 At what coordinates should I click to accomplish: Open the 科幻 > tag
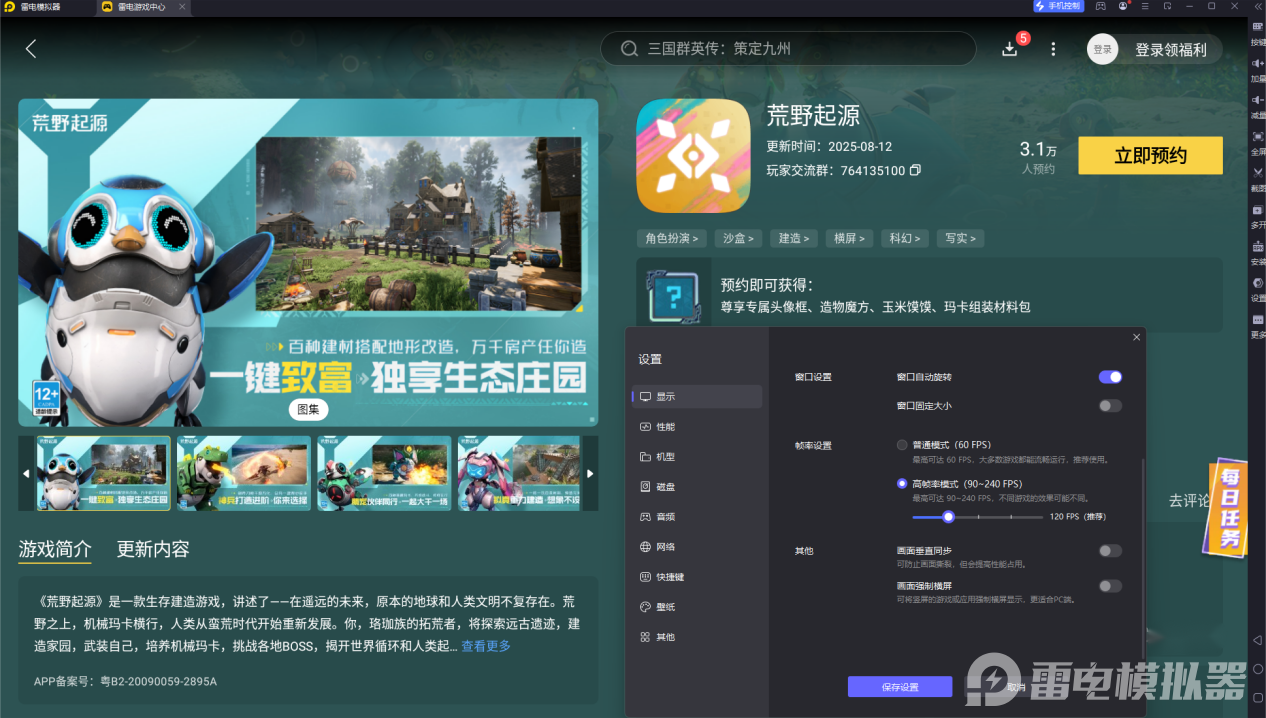[x=905, y=238]
